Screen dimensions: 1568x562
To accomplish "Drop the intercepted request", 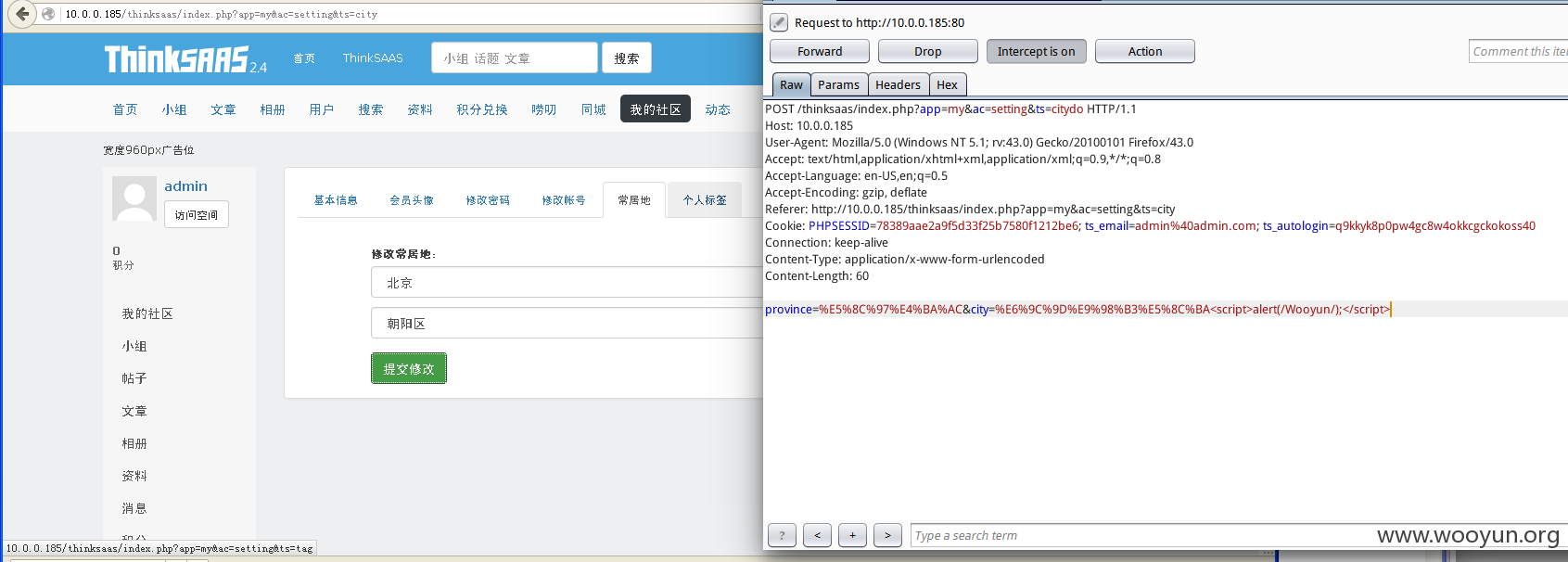I will (927, 51).
